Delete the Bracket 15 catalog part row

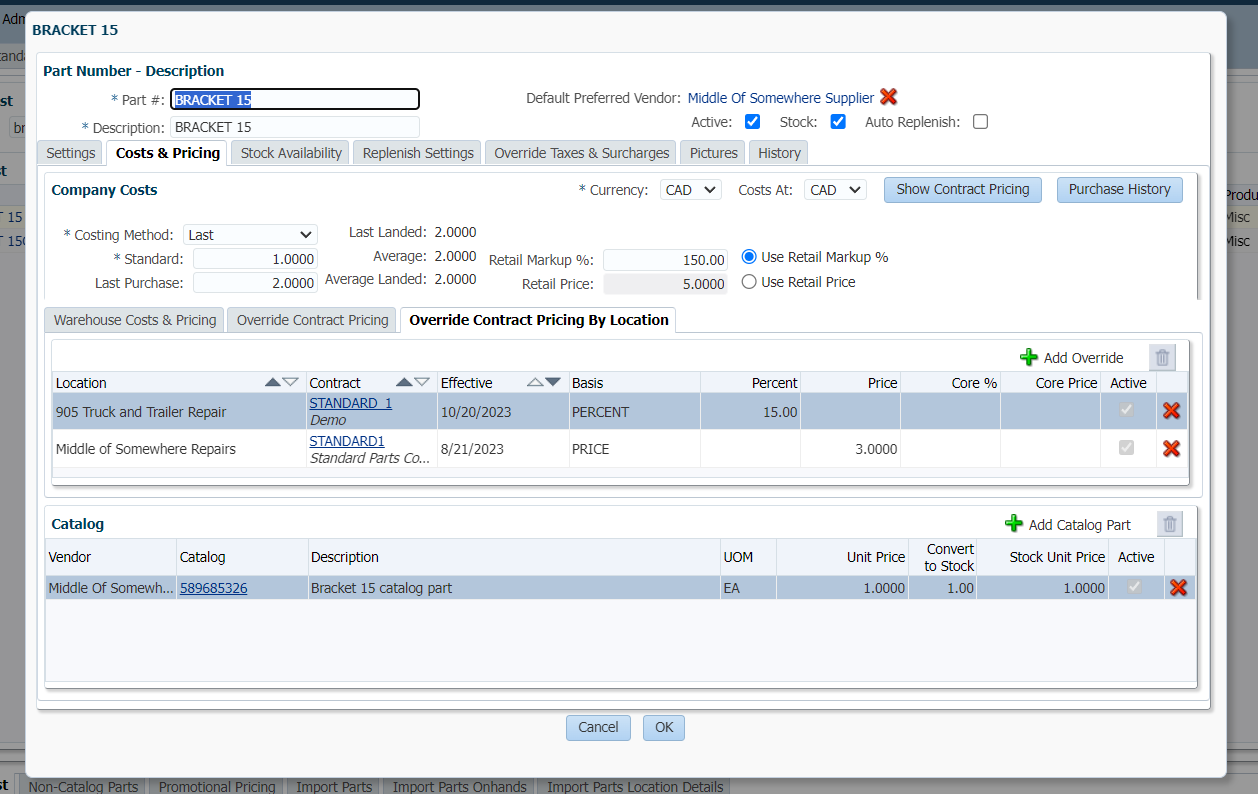coord(1178,588)
